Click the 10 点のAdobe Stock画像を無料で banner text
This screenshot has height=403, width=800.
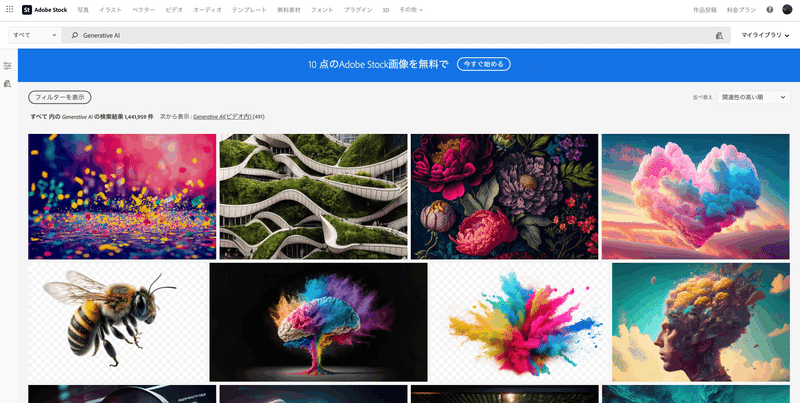pyautogui.click(x=378, y=64)
